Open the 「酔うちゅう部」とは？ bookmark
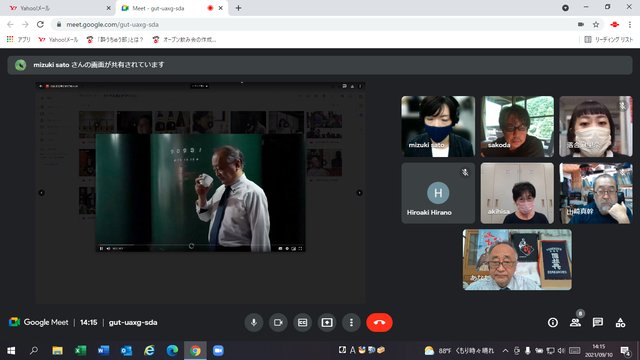 115,40
